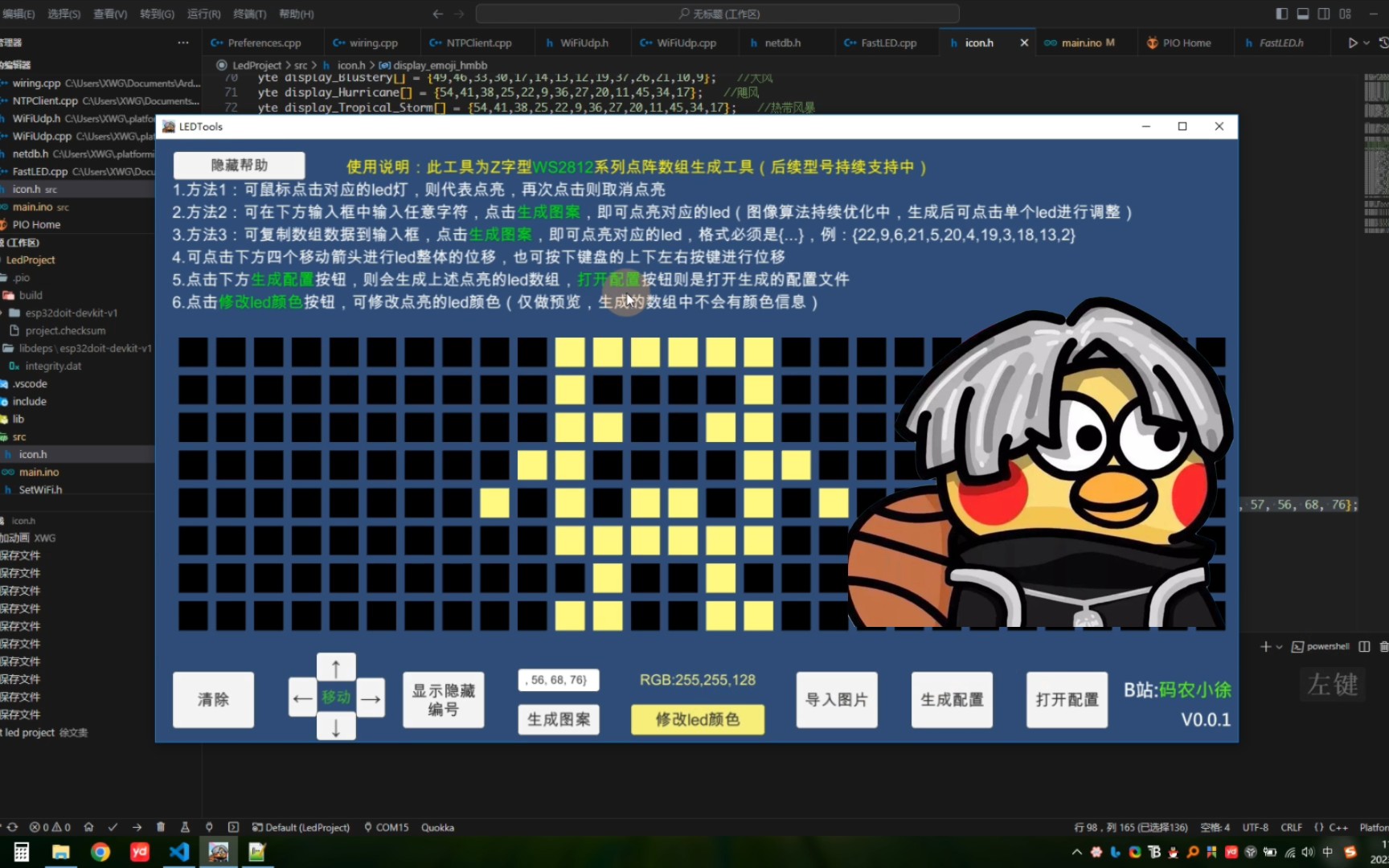This screenshot has height=868, width=1389.
Task: Toggle help text with 隐藏帮助
Action: tap(239, 165)
